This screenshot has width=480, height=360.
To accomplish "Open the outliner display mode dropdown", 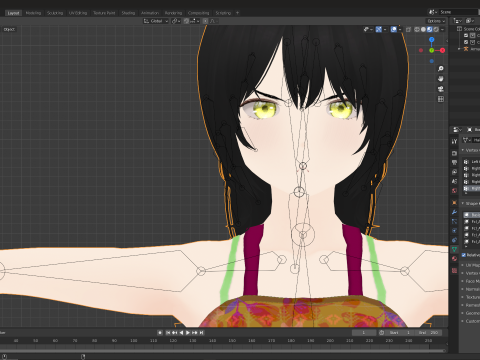I will (457, 21).
